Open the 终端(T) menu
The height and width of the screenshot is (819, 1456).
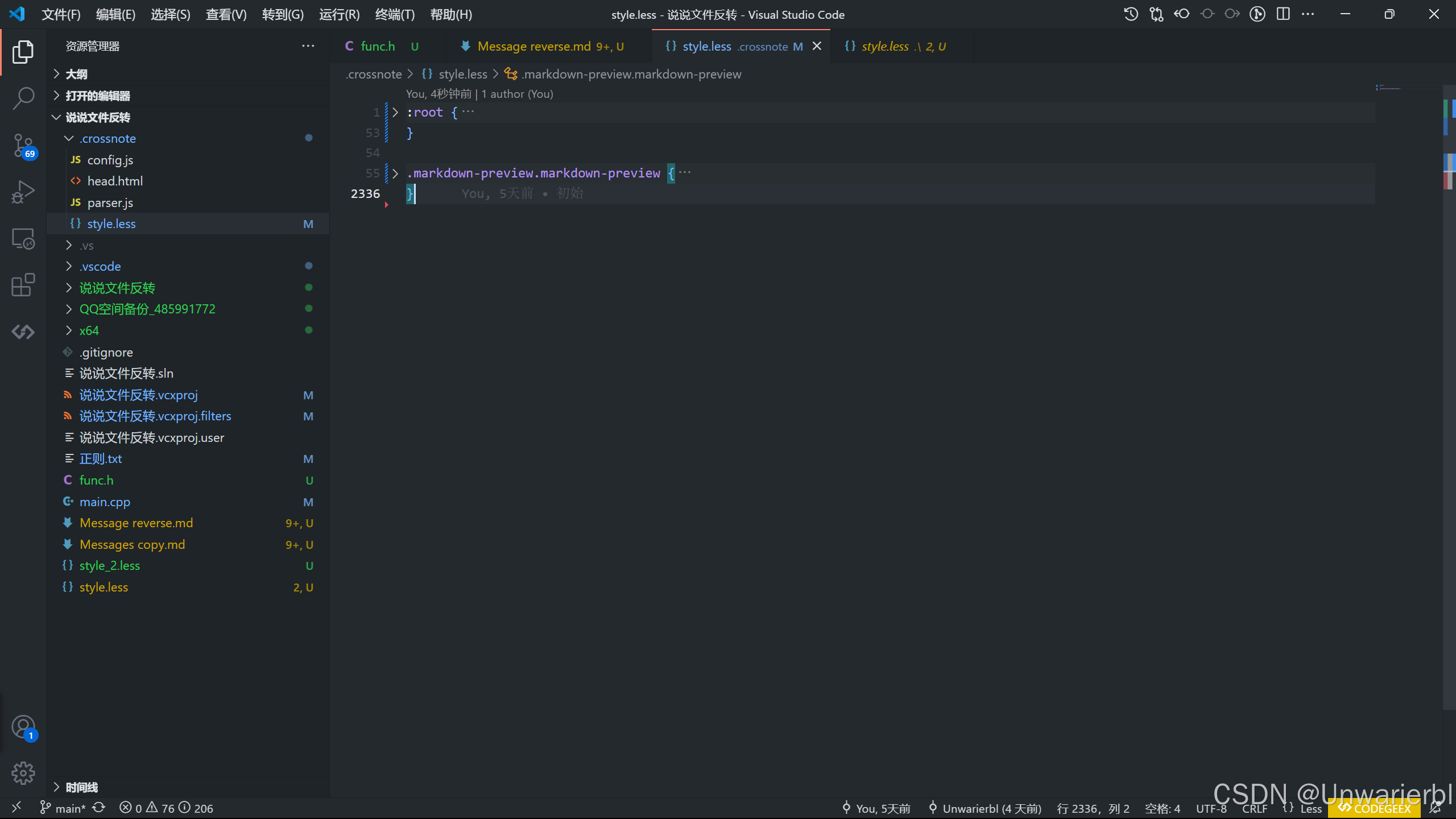coord(395,14)
